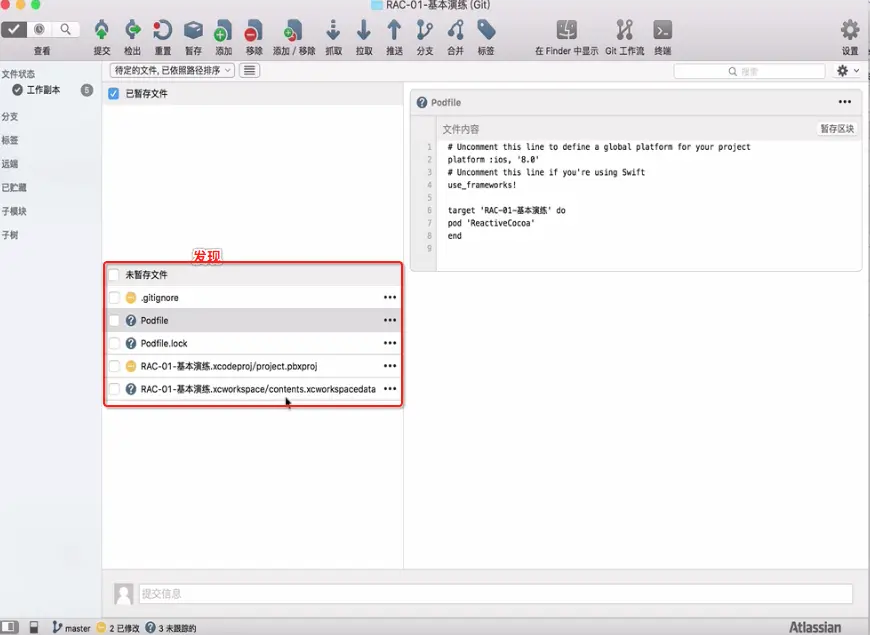Open the Subtrees (子树) sidebar section

point(9,235)
